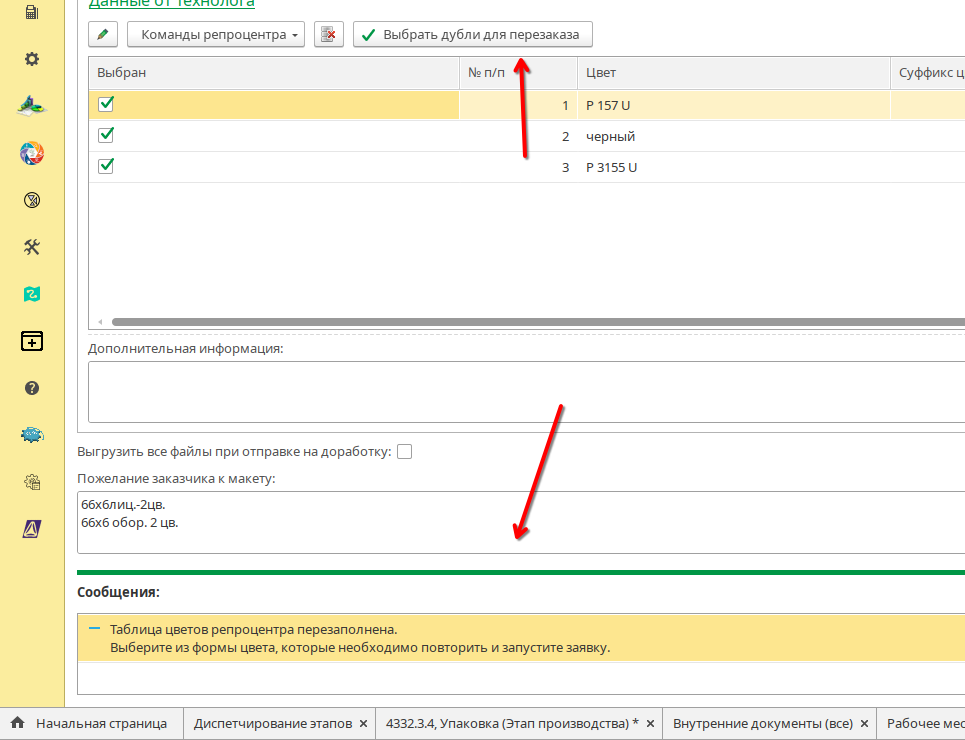The width and height of the screenshot is (965, 740).
Task: Uncheck the checkbox in the черный row
Action: click(x=106, y=135)
